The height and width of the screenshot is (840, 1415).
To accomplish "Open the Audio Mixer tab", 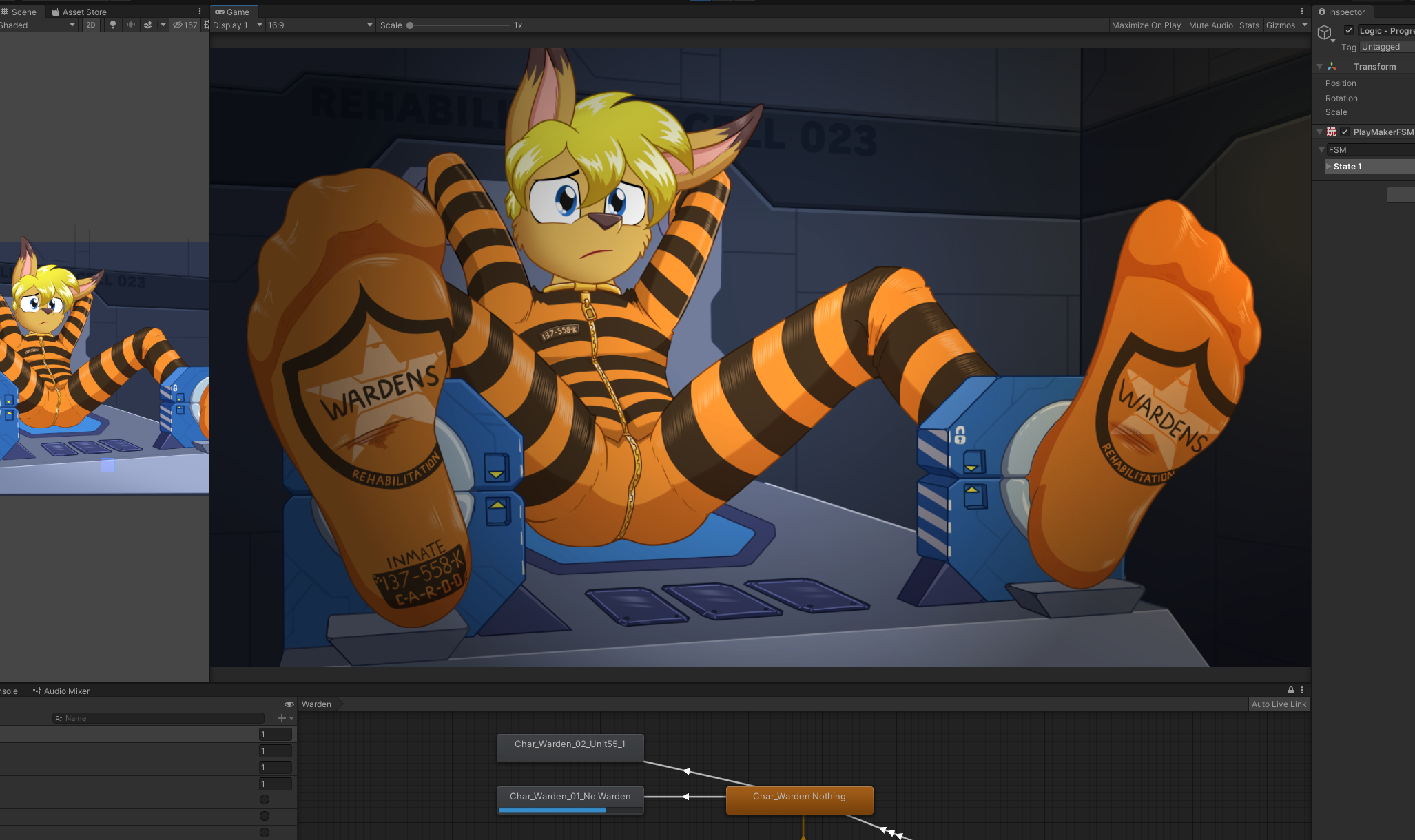I will click(x=61, y=691).
